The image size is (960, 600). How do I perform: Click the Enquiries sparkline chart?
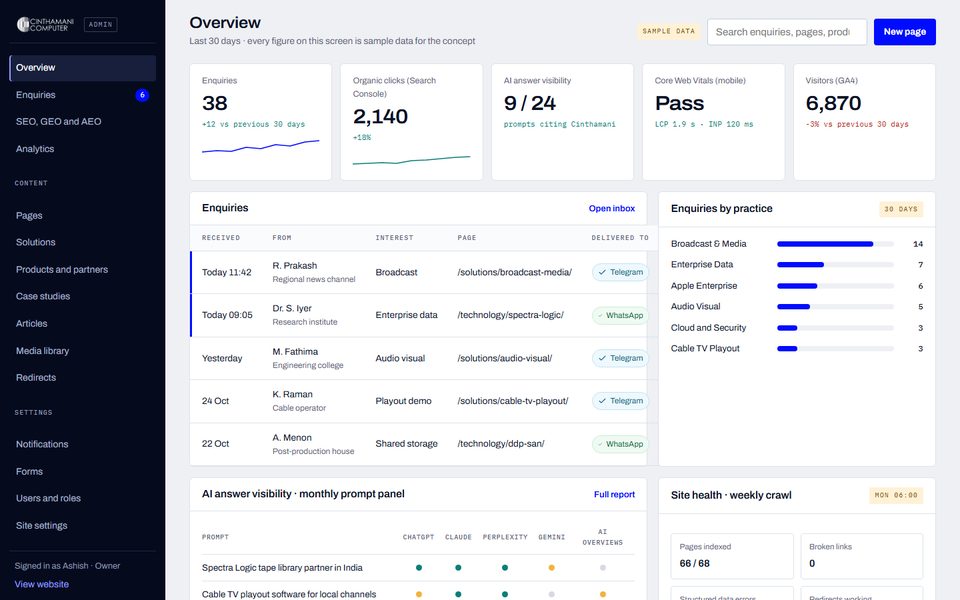pyautogui.click(x=261, y=146)
